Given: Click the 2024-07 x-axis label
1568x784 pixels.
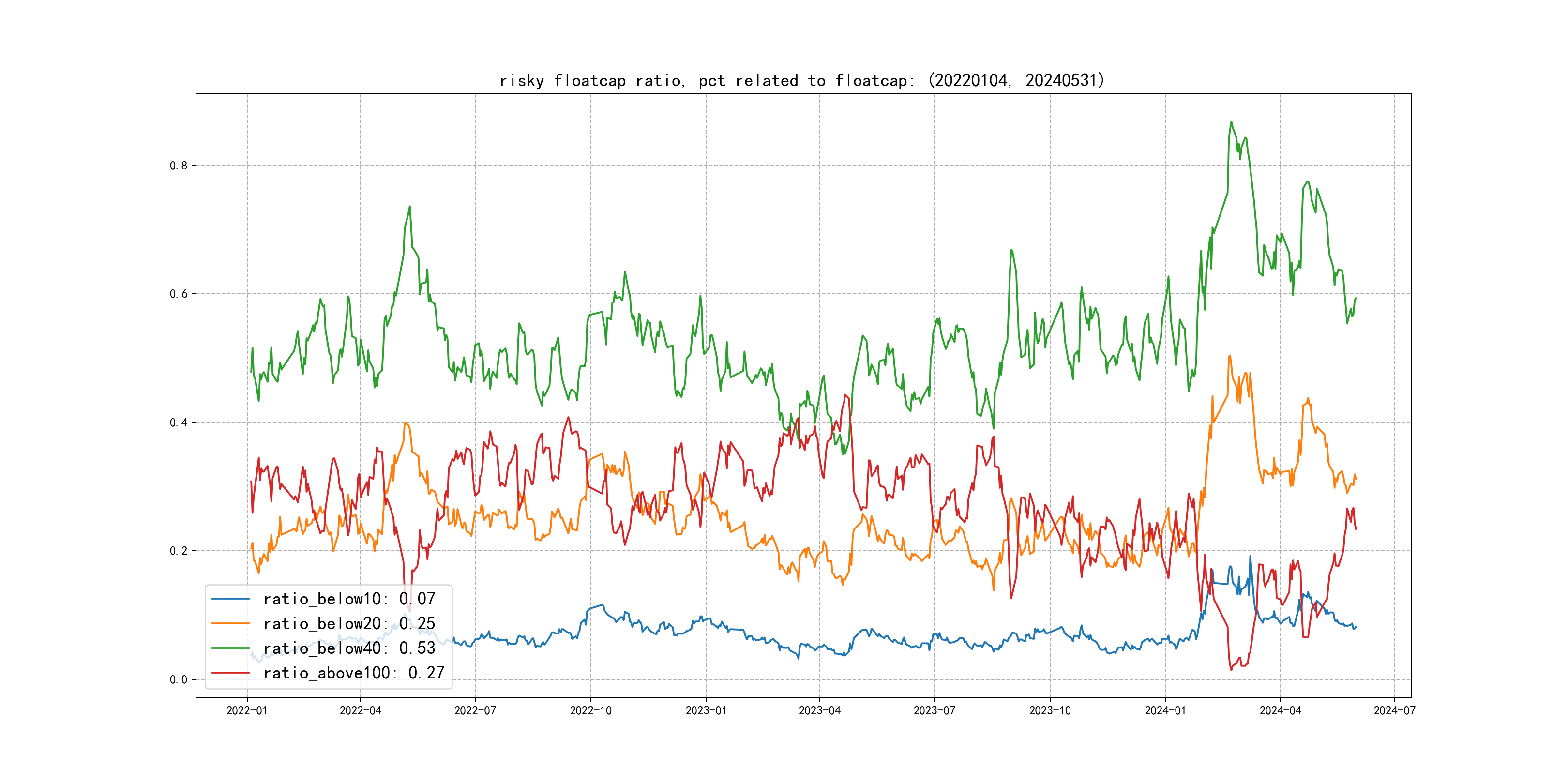Looking at the screenshot, I should tap(1394, 710).
